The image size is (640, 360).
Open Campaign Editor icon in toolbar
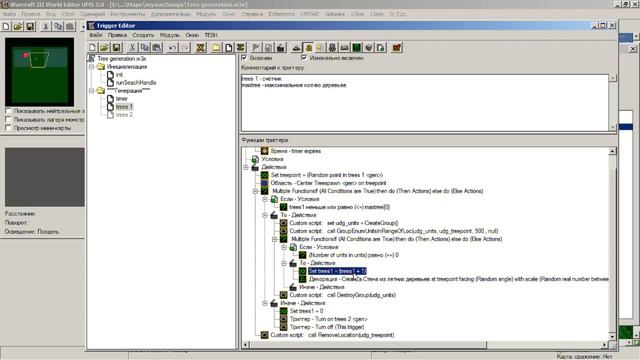point(344,48)
